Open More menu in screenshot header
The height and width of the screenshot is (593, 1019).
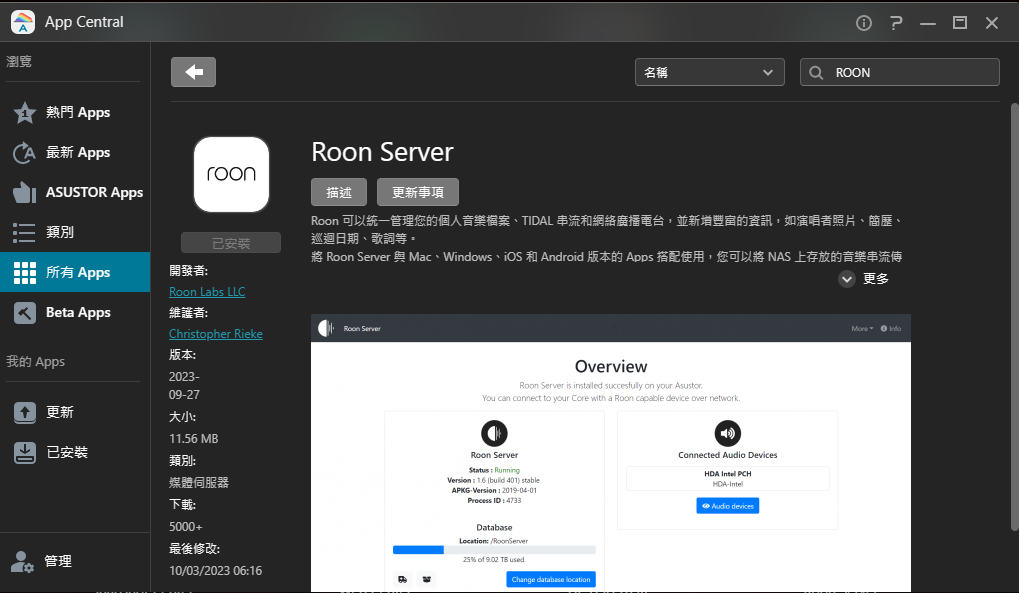coord(862,328)
